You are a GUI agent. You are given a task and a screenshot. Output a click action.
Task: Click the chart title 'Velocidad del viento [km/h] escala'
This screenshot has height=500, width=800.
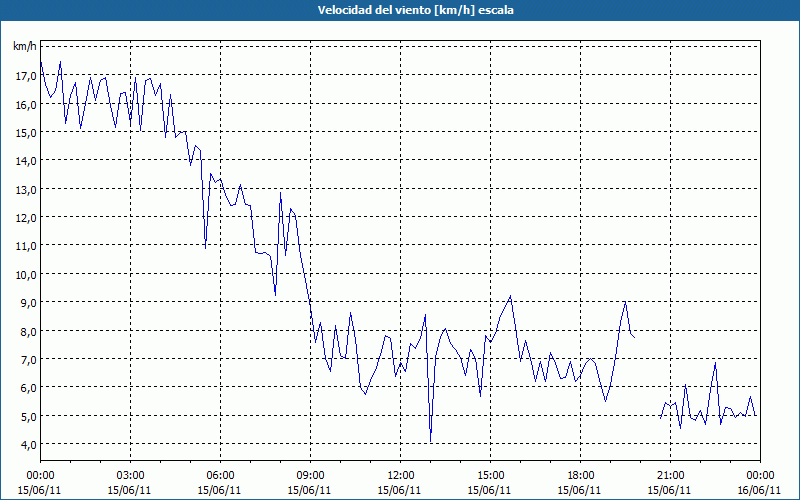pyautogui.click(x=415, y=10)
